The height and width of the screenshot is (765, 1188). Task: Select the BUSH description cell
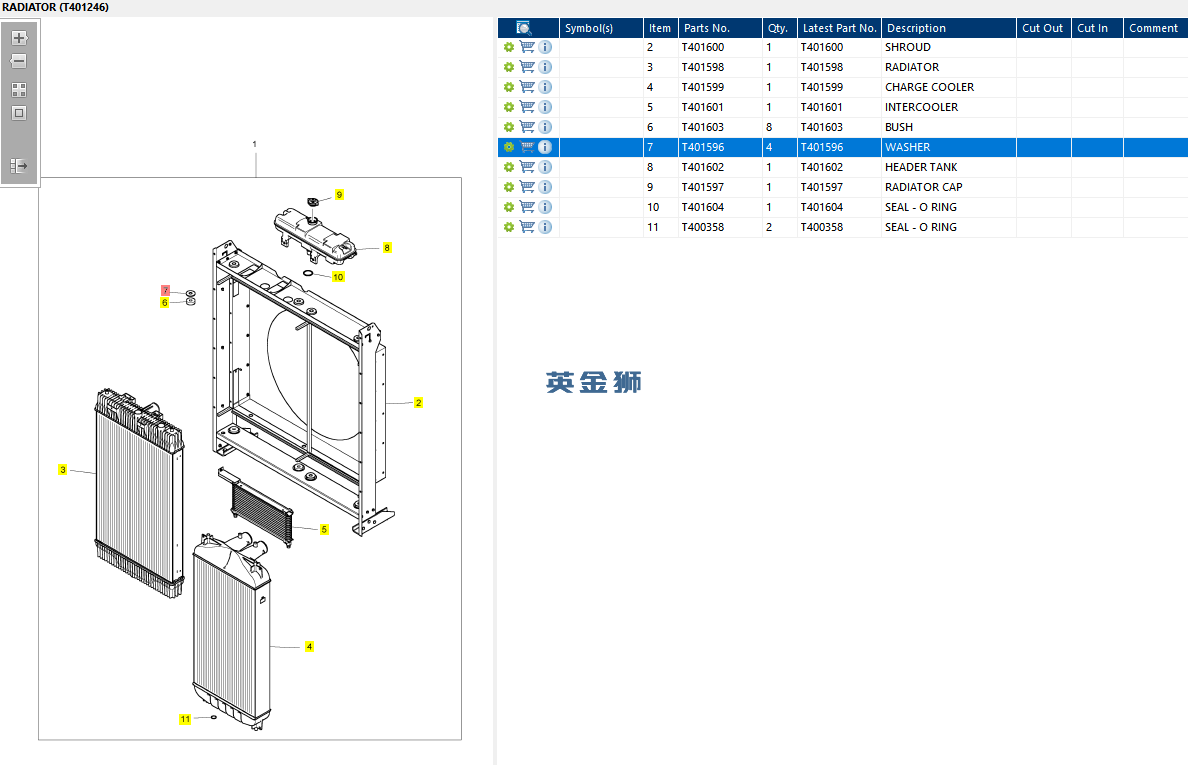(949, 127)
